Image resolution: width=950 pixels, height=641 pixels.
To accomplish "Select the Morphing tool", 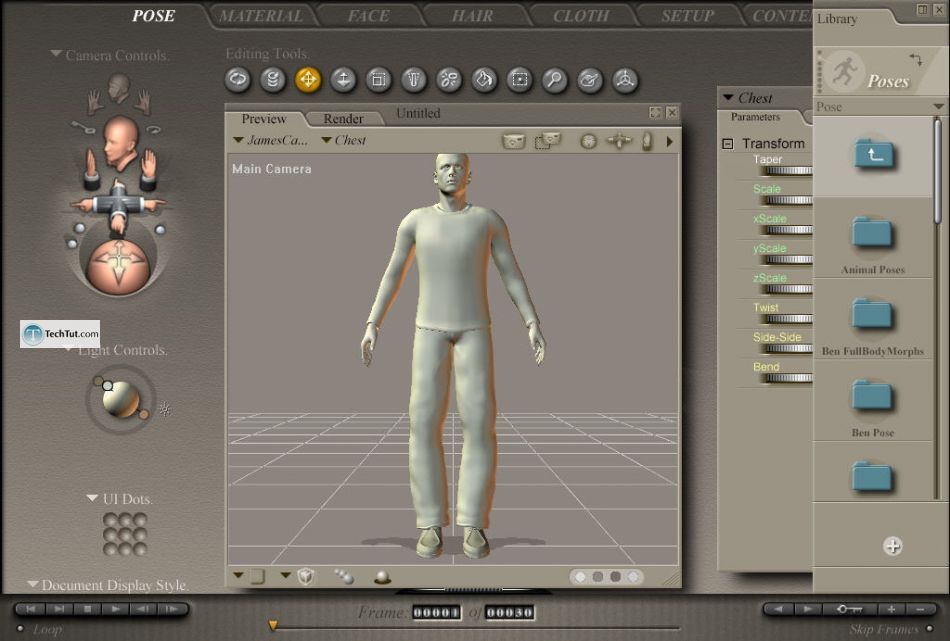I will (590, 80).
